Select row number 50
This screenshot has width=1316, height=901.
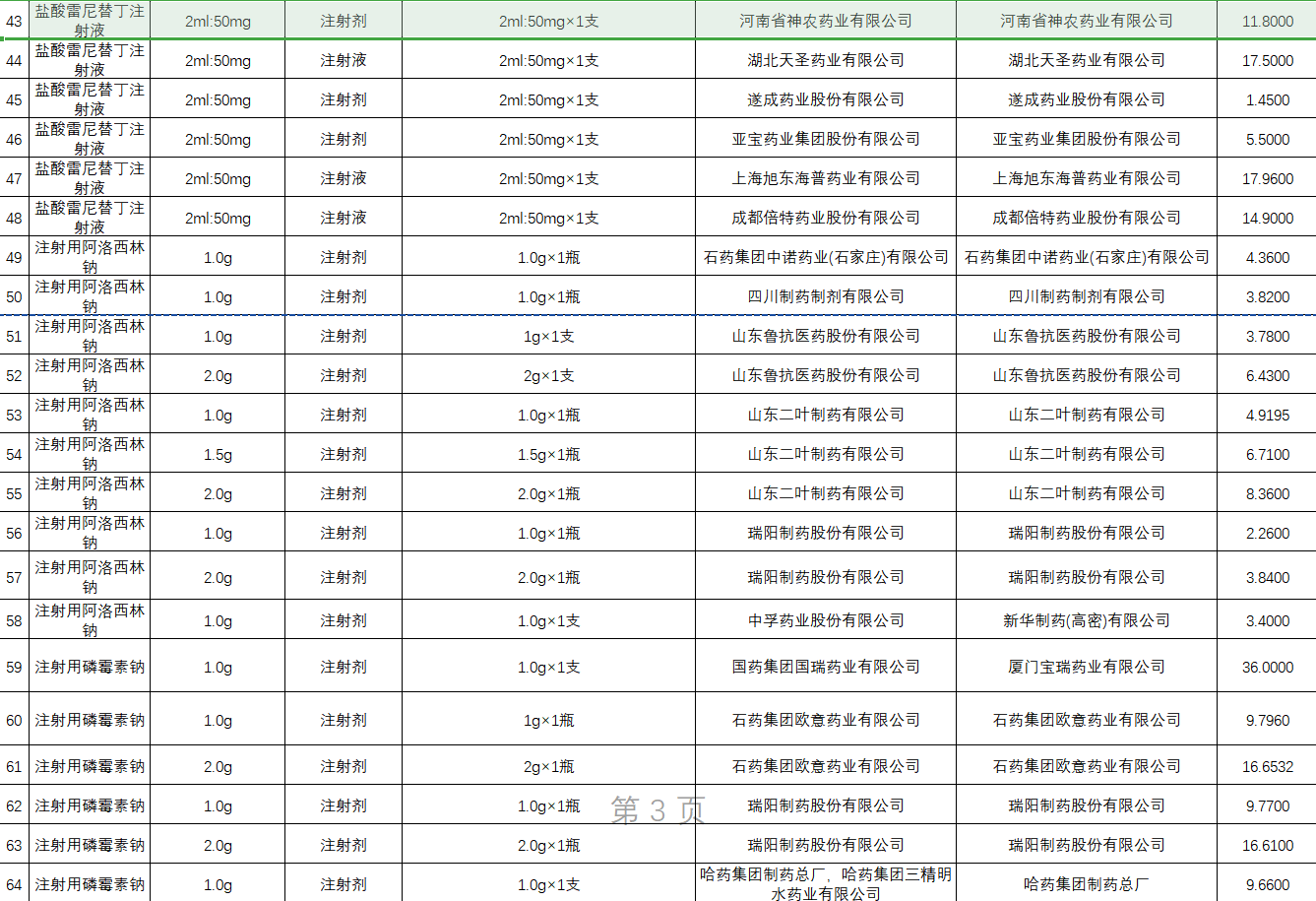pyautogui.click(x=14, y=296)
